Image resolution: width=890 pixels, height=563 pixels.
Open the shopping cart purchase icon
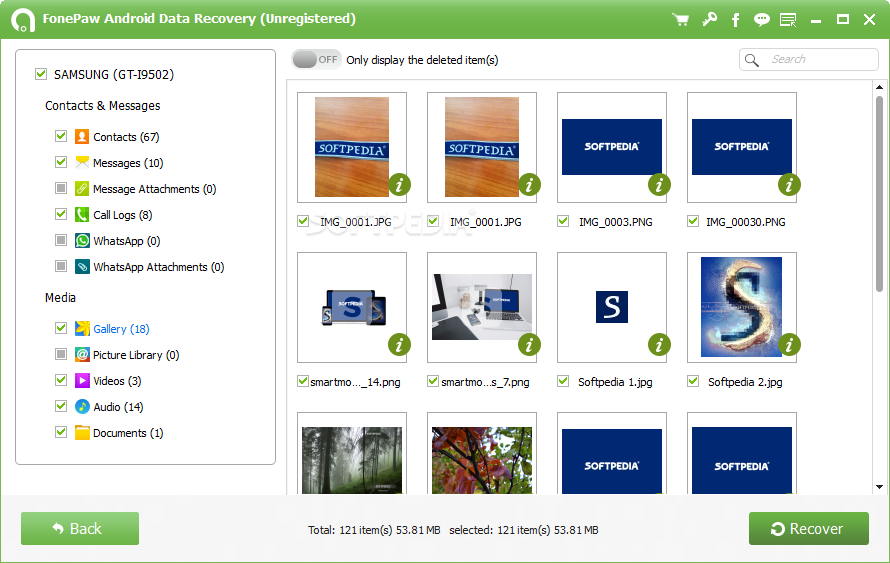[681, 20]
